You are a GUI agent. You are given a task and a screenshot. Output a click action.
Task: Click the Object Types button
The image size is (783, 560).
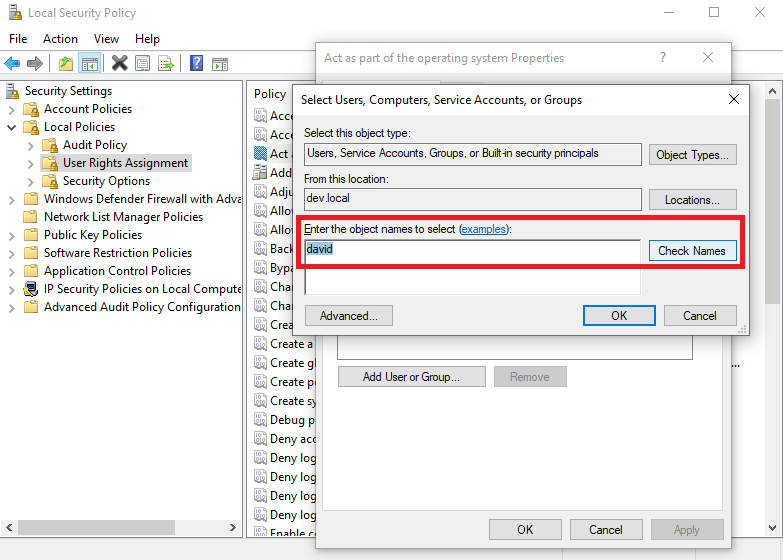tap(692, 155)
